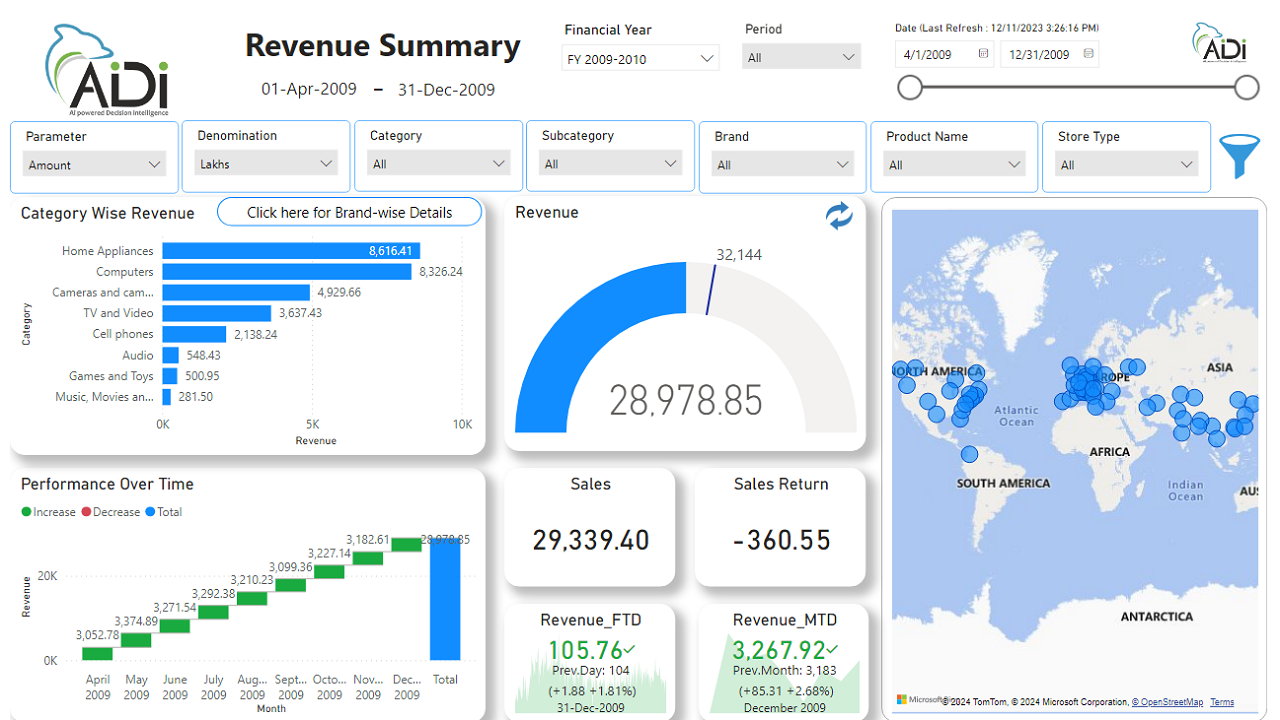Image resolution: width=1280 pixels, height=720 pixels.
Task: Click the Terms link on map
Action: point(1222,702)
